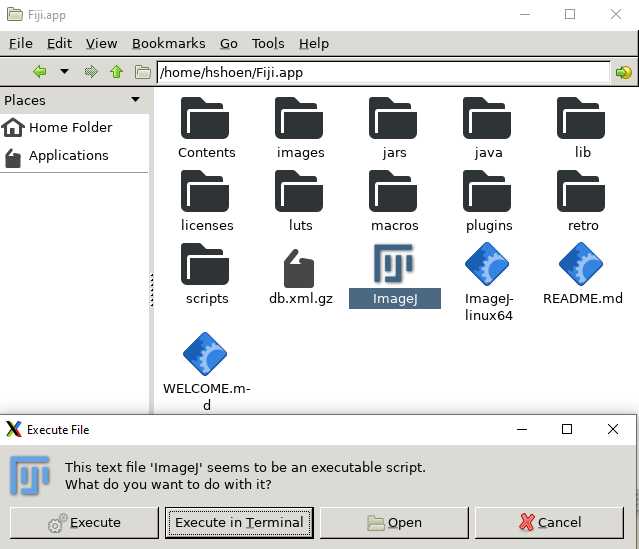
Task: Open the File menu
Action: (21, 43)
